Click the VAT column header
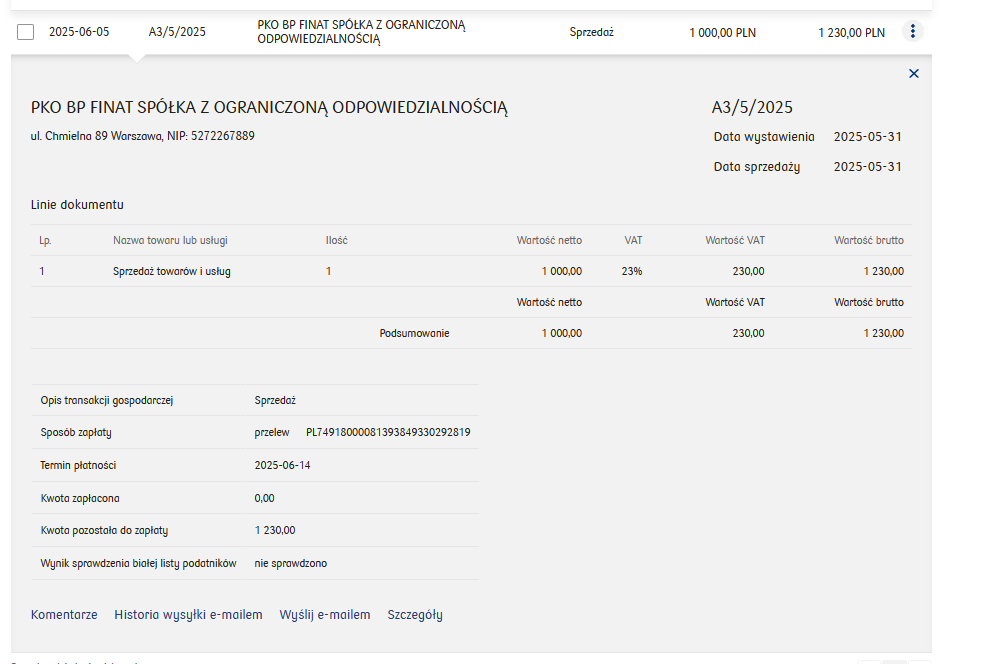This screenshot has height=664, width=986. pos(633,240)
